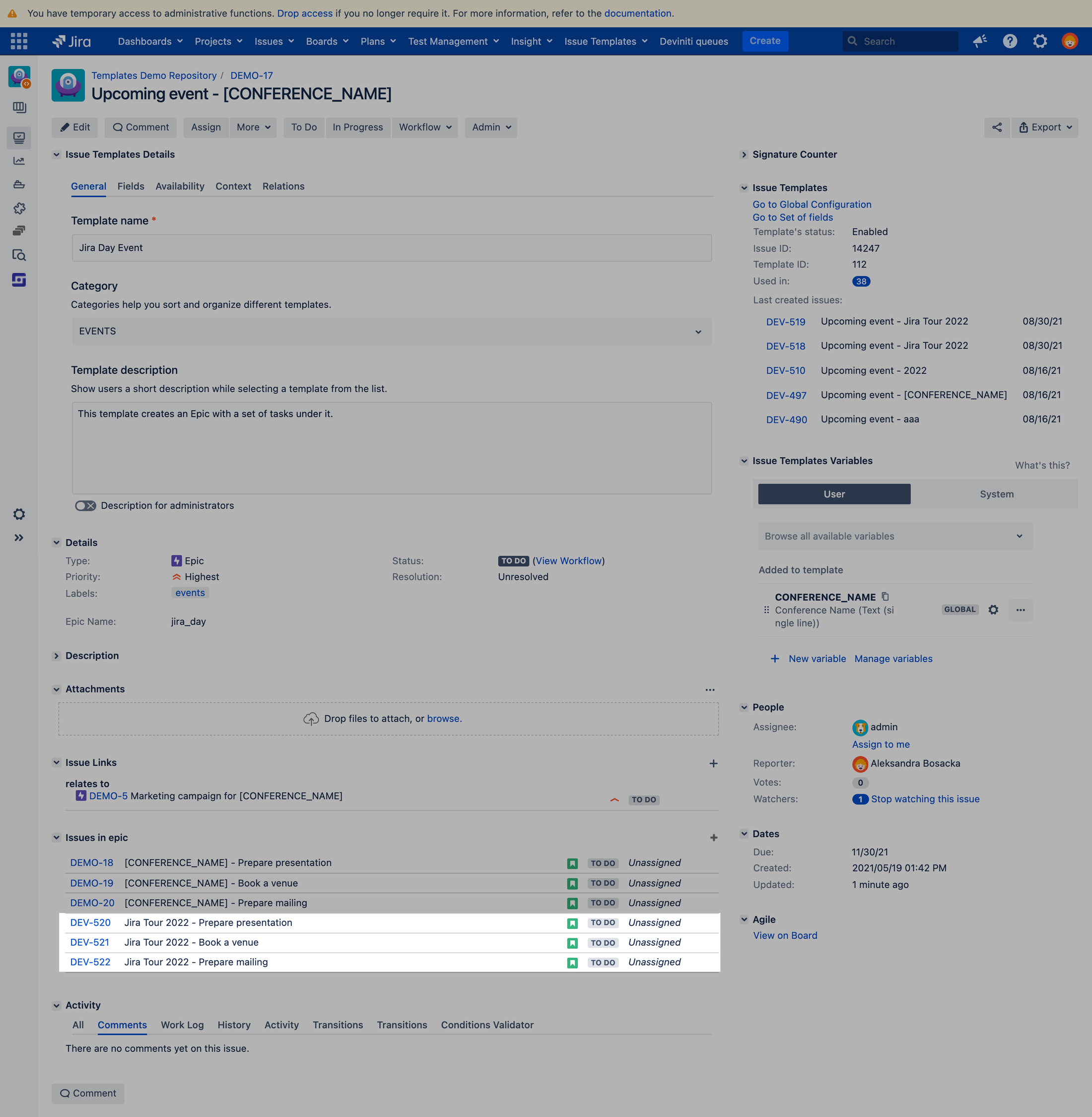Switch variables view to User
1092x1117 pixels.
pos(834,494)
